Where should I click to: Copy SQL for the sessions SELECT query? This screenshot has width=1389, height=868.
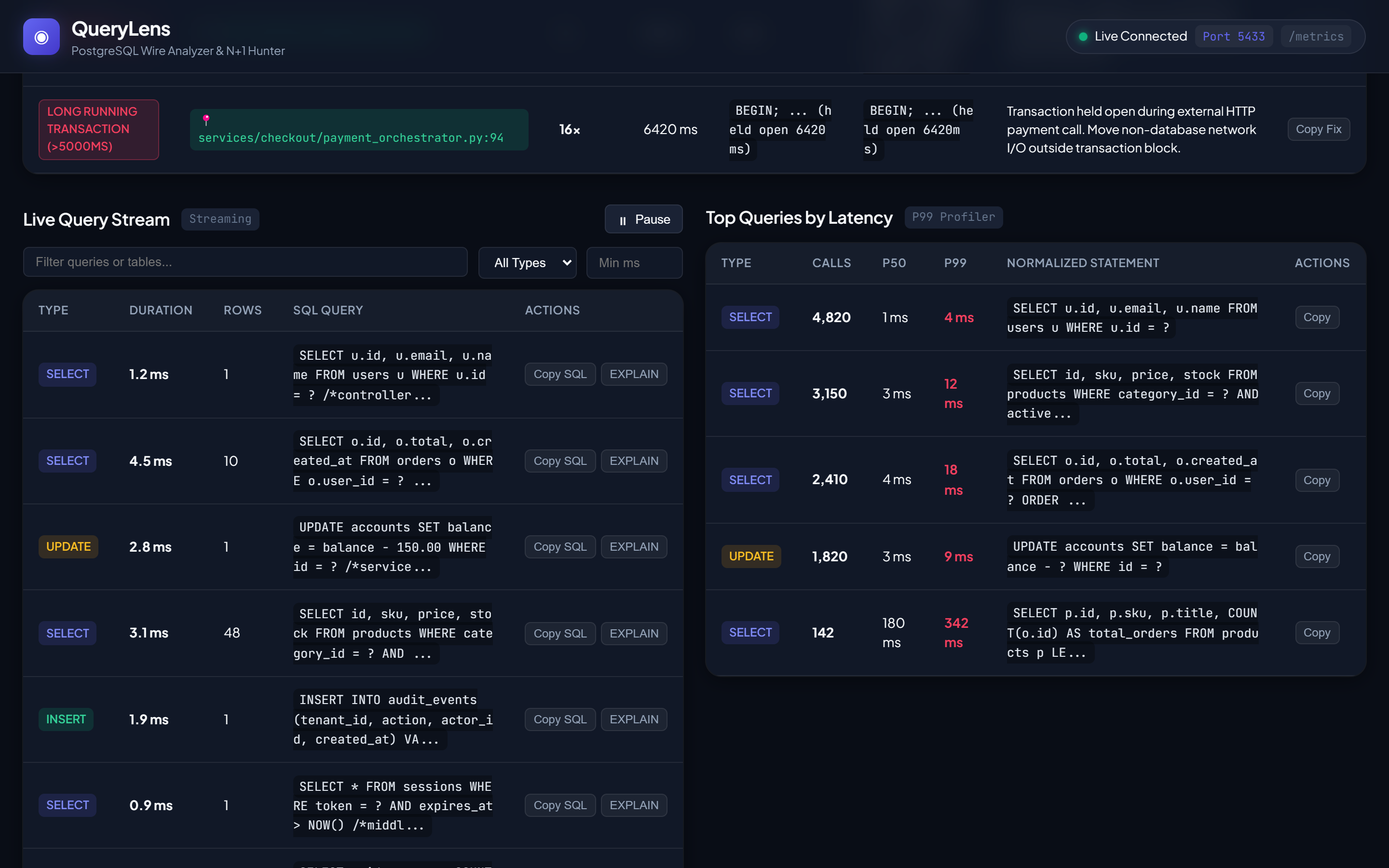coord(559,805)
